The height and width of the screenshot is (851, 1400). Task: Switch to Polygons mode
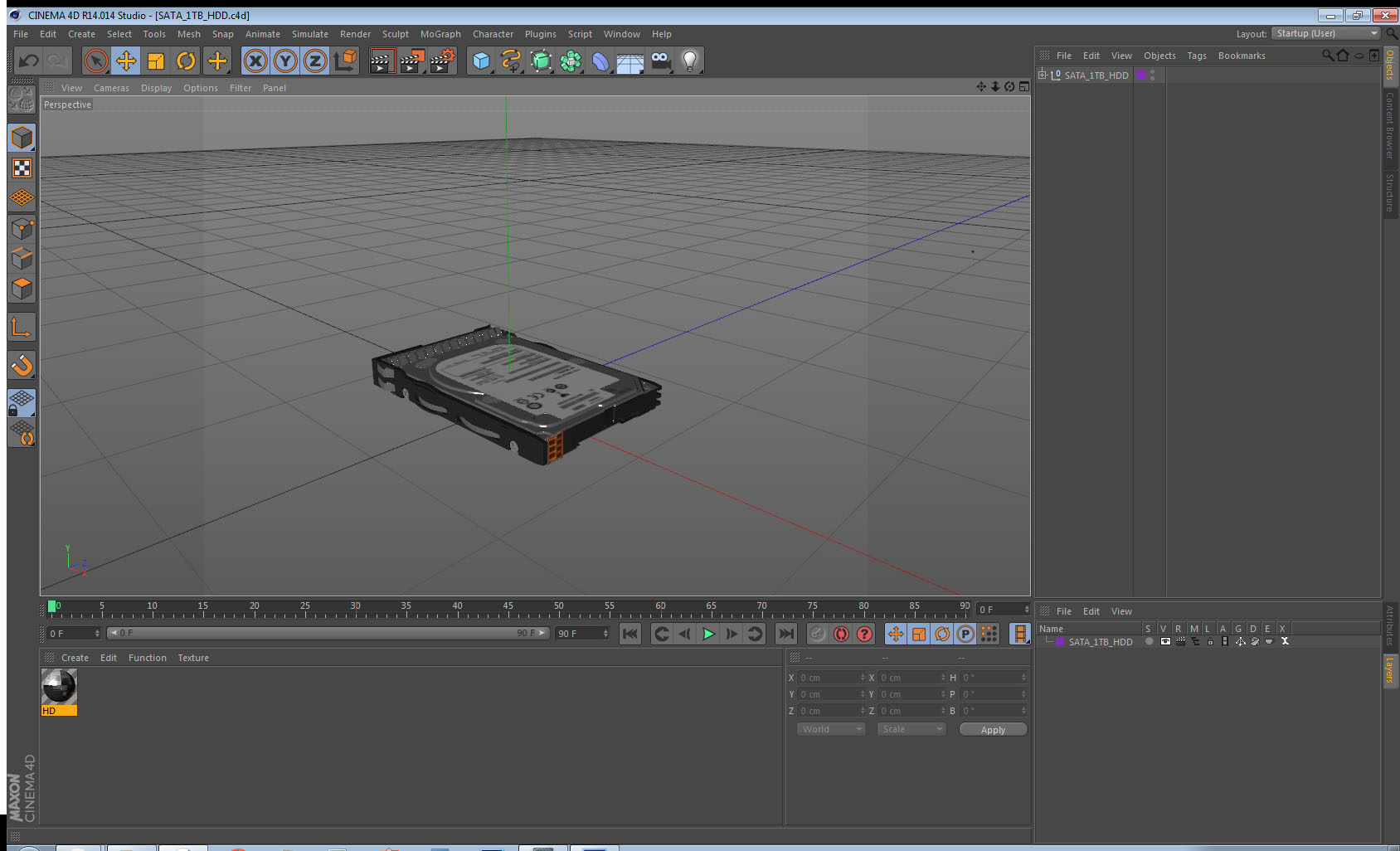pyautogui.click(x=22, y=288)
